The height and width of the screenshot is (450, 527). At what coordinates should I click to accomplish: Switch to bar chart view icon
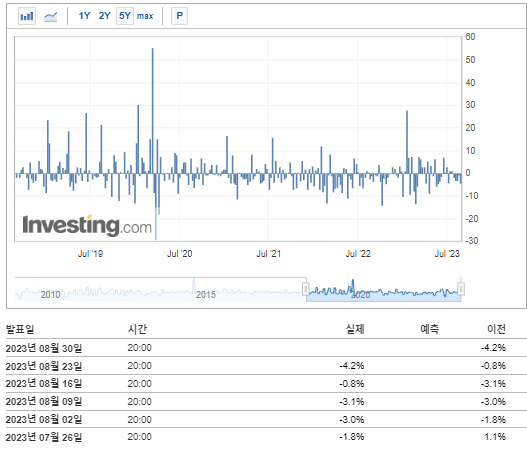point(27,16)
